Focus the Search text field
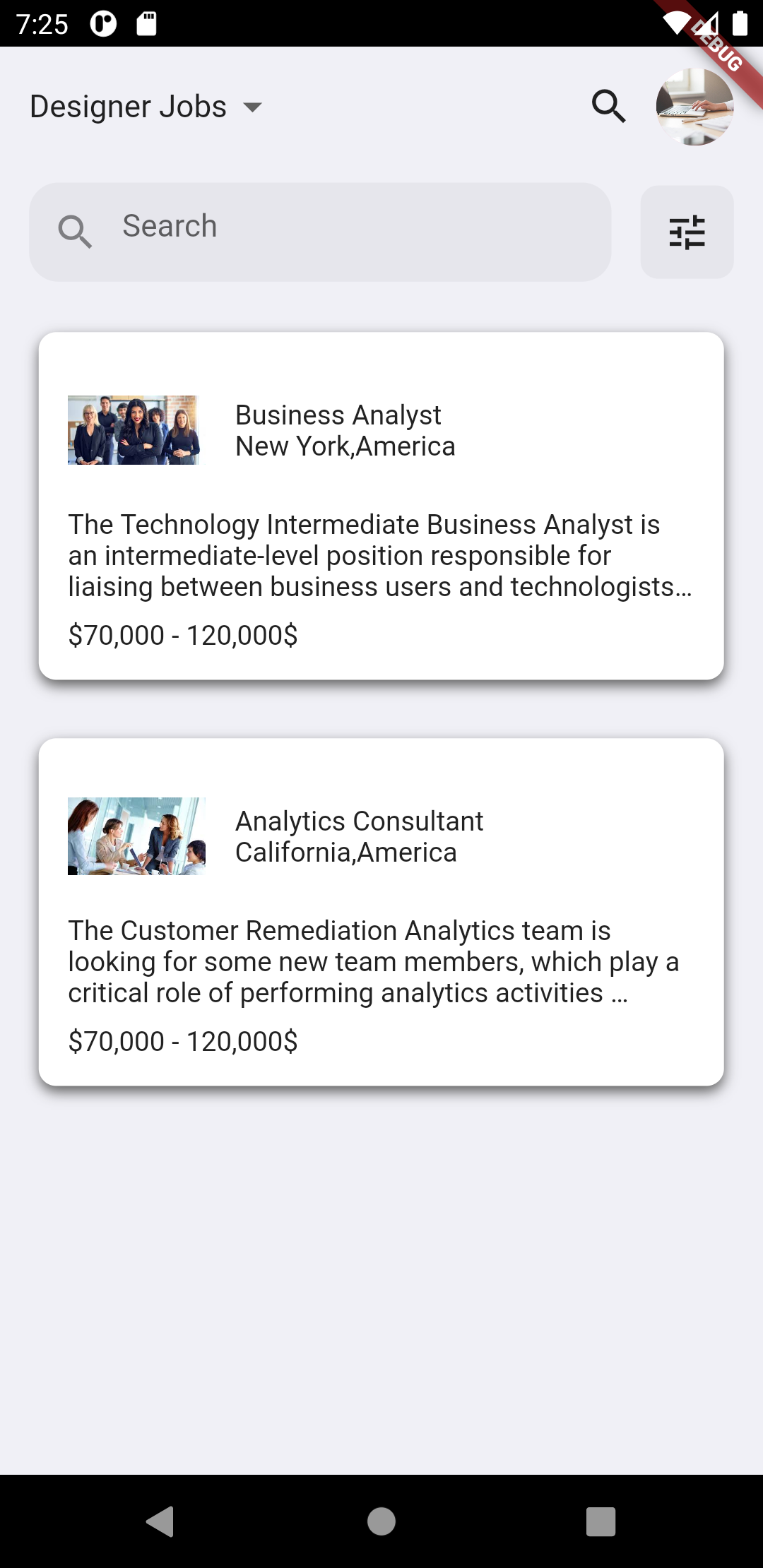This screenshot has height=1568, width=763. pos(320,232)
